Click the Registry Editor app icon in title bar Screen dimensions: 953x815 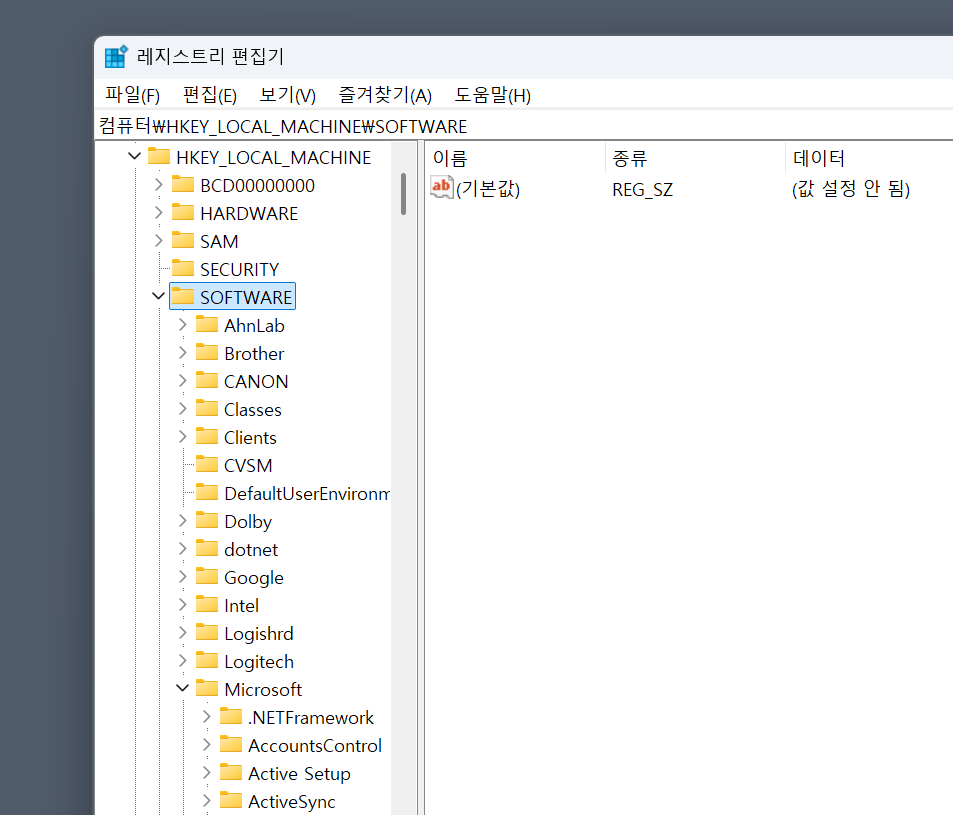click(115, 57)
